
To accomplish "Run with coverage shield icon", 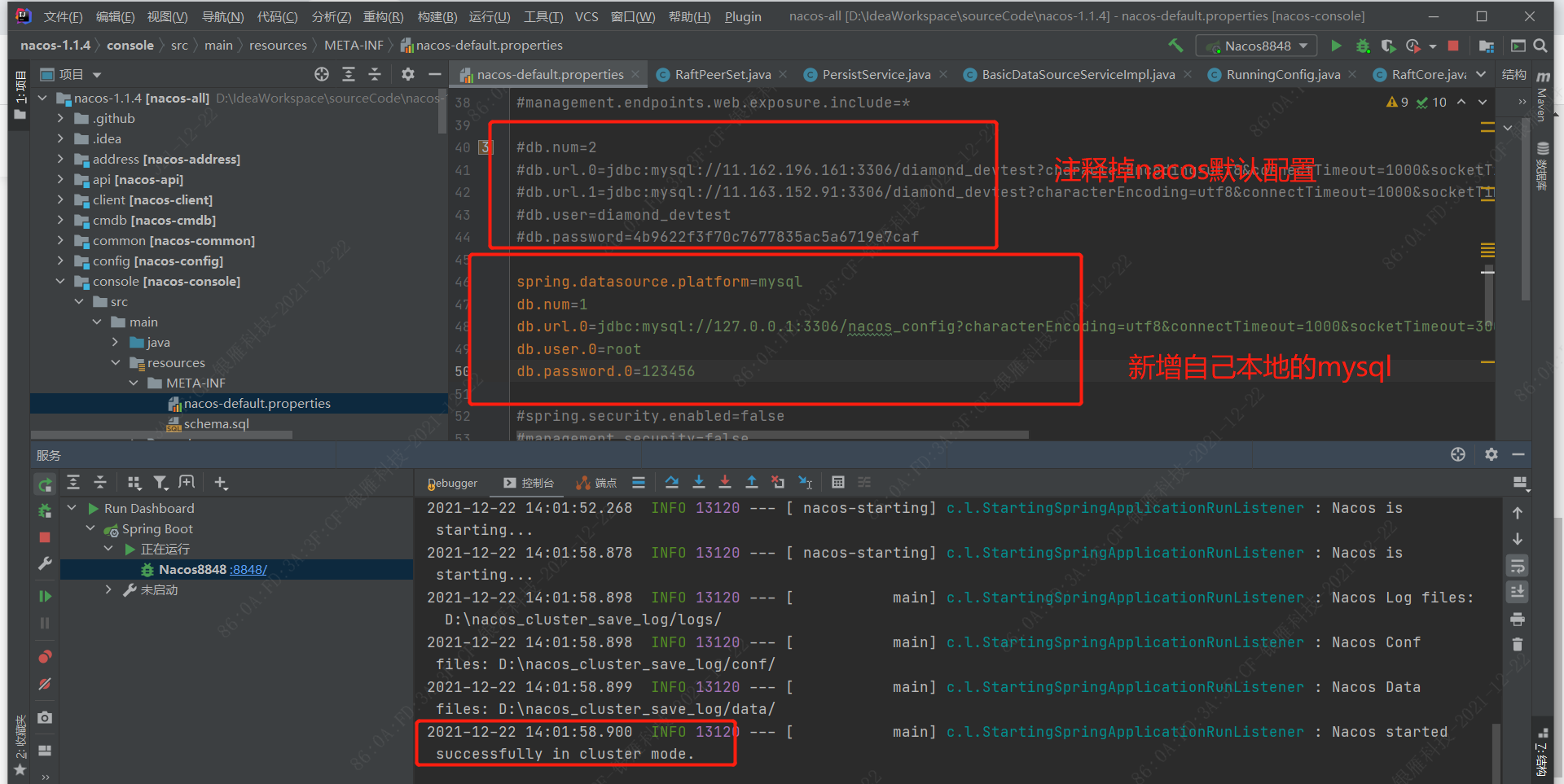I will [1389, 46].
